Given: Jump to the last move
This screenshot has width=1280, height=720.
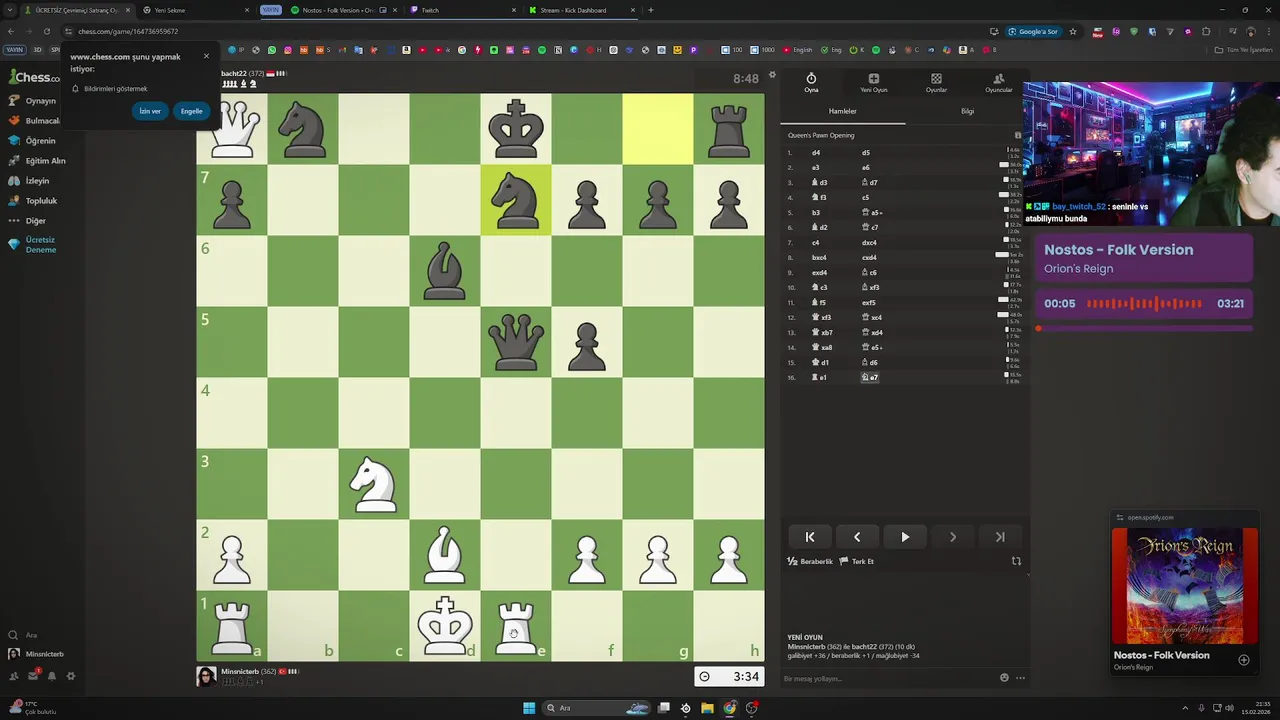Looking at the screenshot, I should click(1000, 537).
